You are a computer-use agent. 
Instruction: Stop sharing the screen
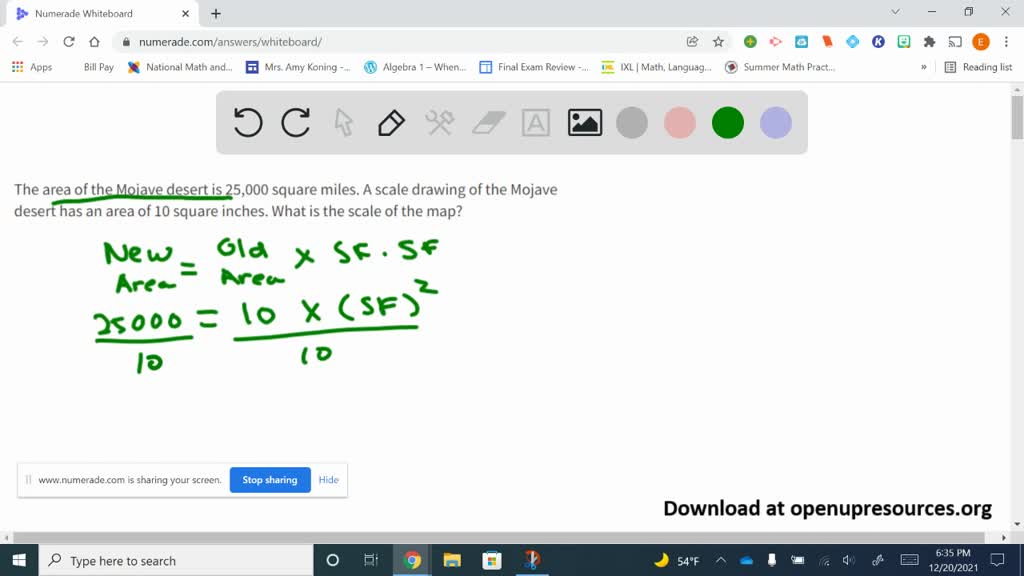pyautogui.click(x=270, y=480)
